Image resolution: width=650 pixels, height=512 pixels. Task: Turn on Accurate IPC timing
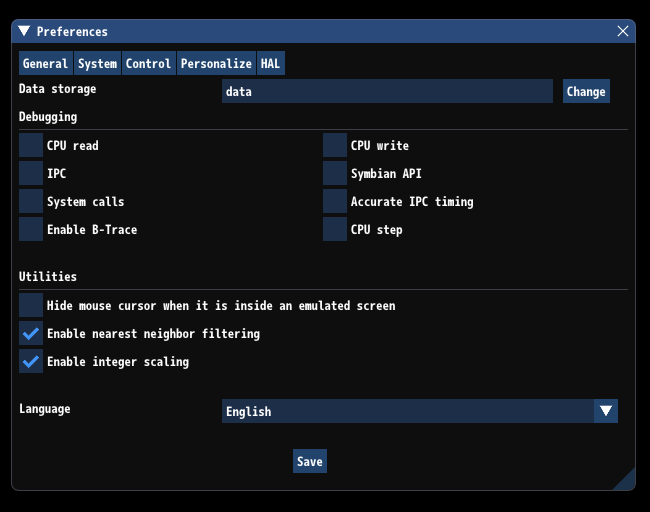coord(335,201)
